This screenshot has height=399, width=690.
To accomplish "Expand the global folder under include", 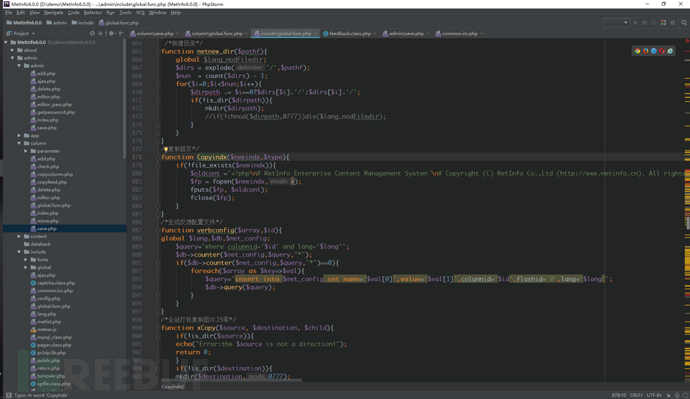I will coord(26,267).
